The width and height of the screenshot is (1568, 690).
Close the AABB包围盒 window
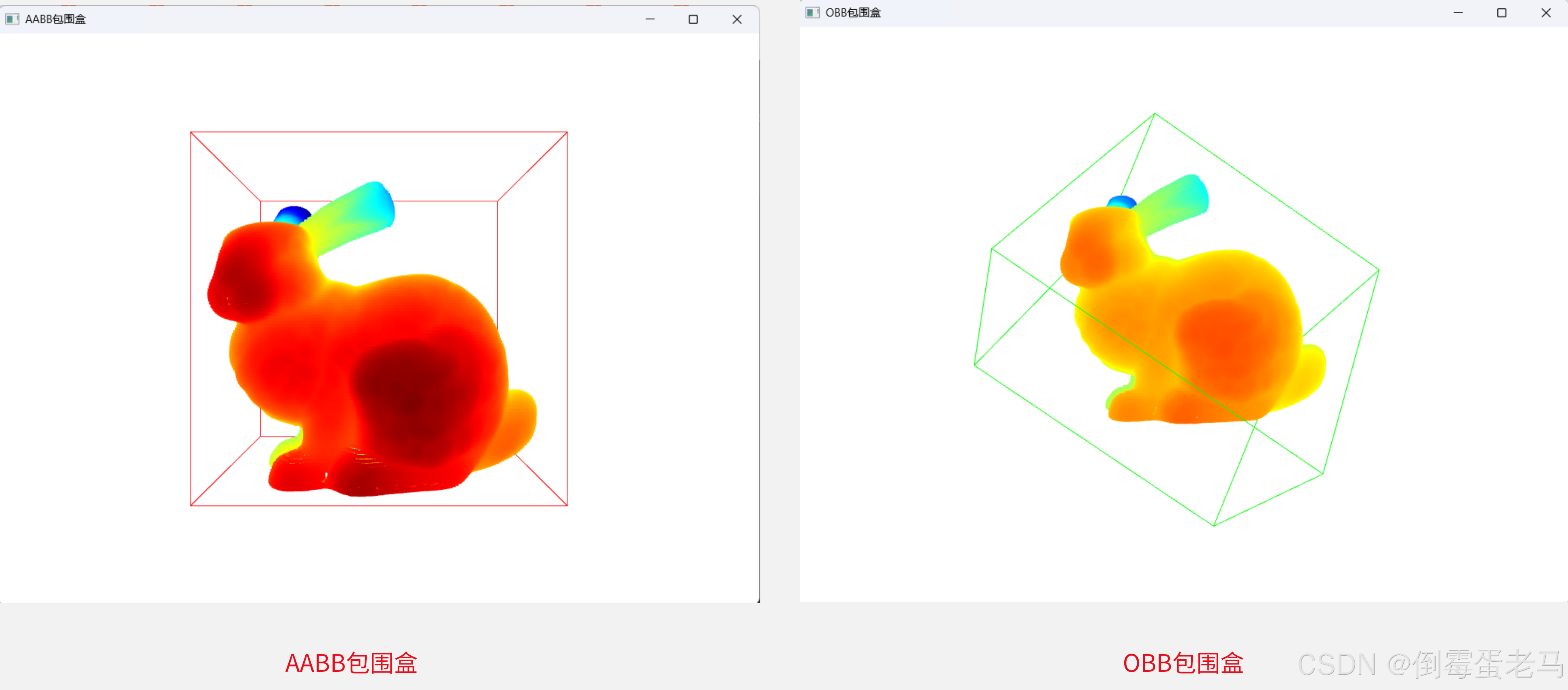click(737, 19)
